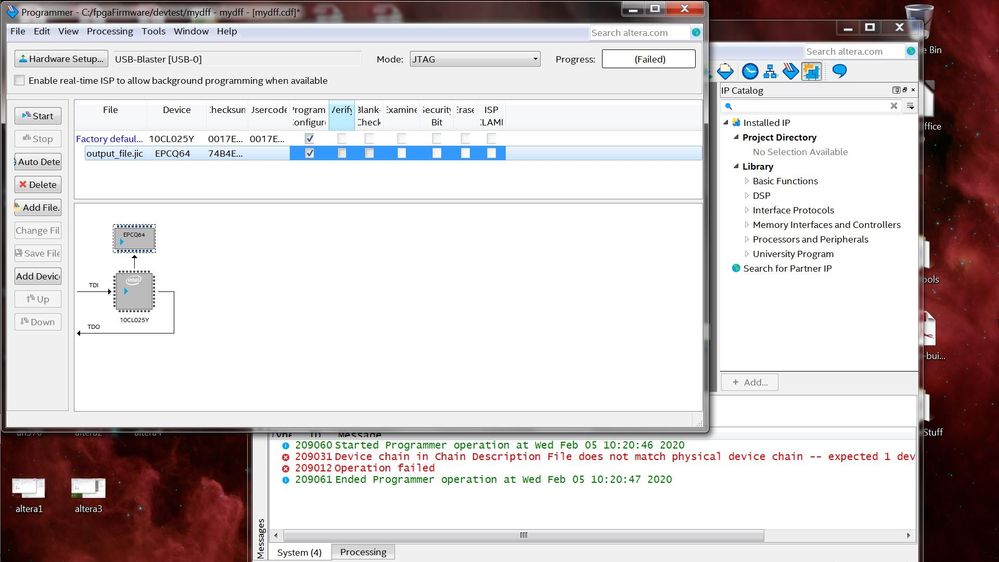The height and width of the screenshot is (562, 999).
Task: Open the Mode JTAG dropdown
Action: (x=474, y=59)
